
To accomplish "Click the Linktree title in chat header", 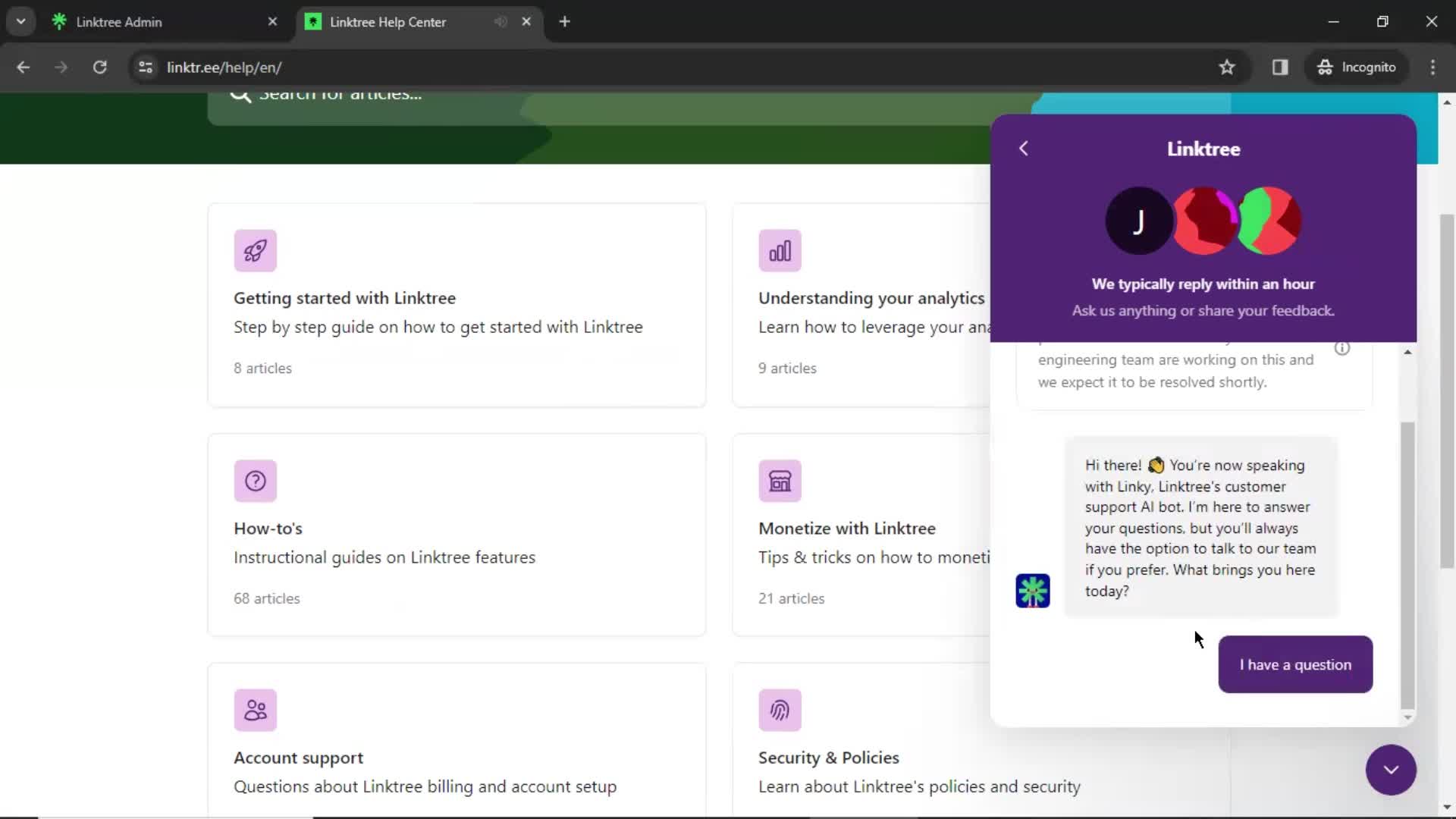I will coord(1203,149).
